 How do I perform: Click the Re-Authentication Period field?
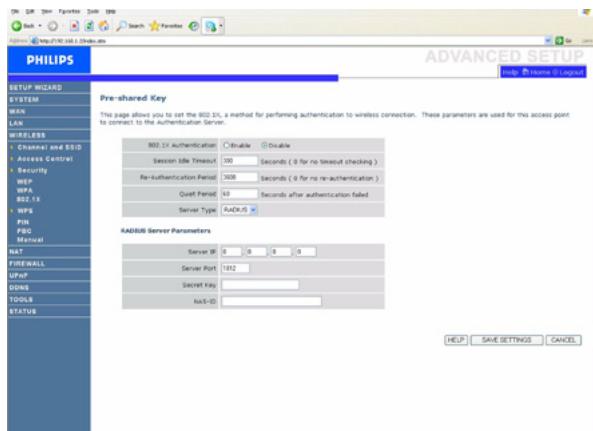point(239,177)
